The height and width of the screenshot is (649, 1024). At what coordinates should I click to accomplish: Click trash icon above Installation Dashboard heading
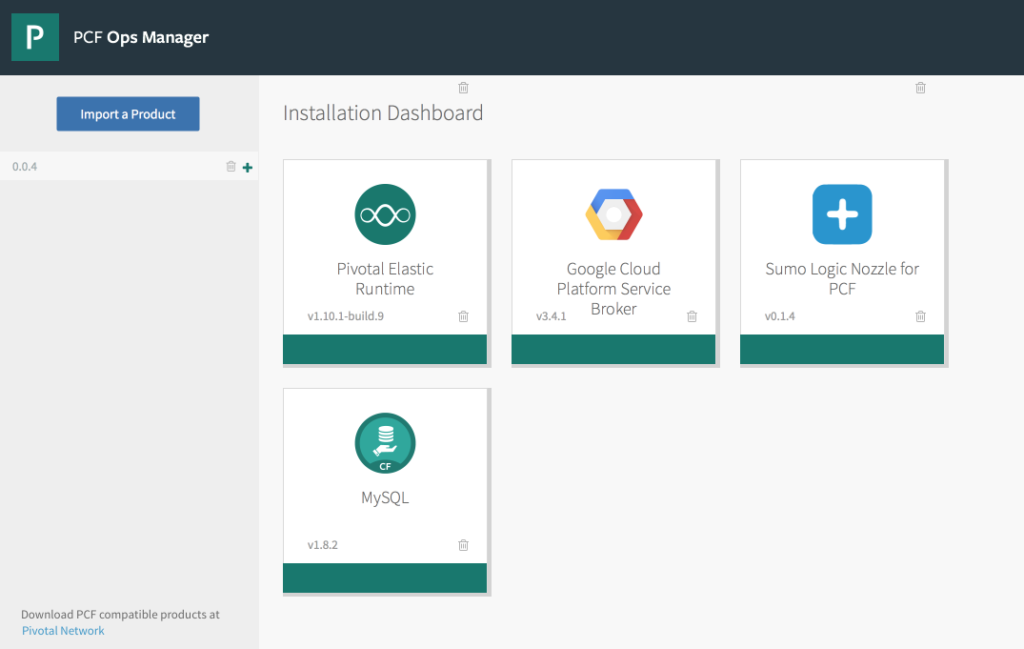464,87
